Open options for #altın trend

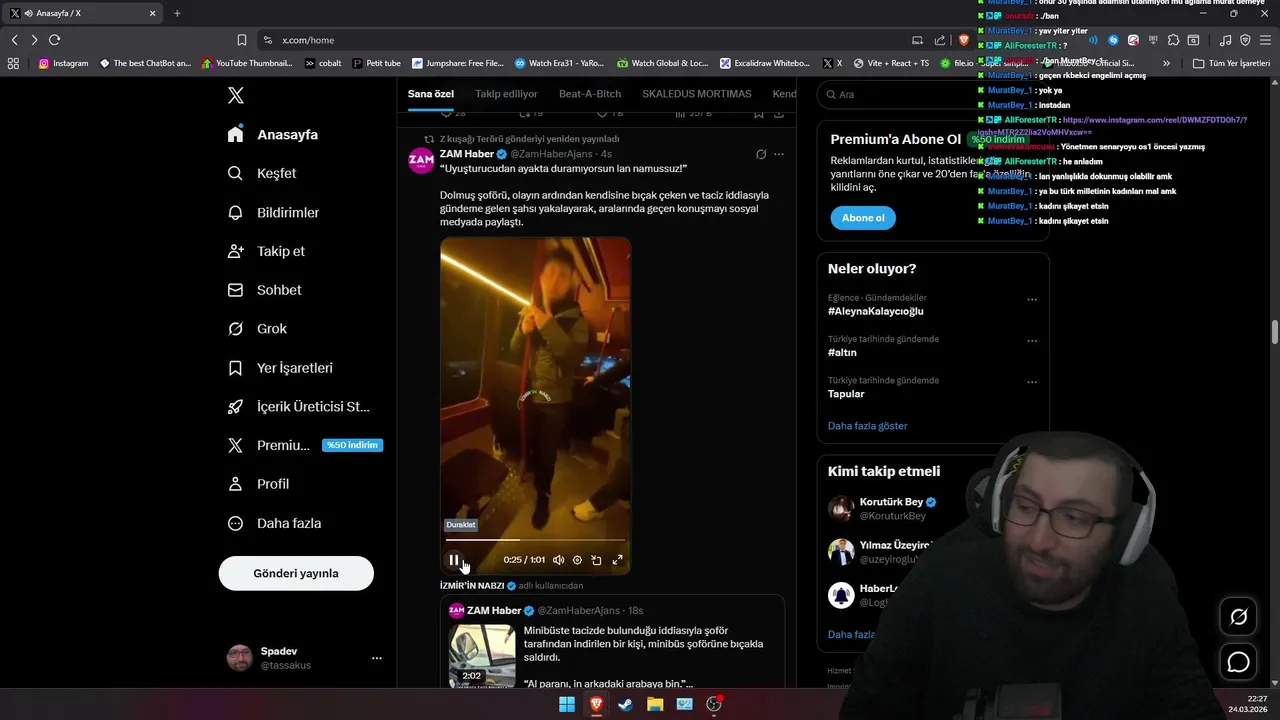click(x=1032, y=341)
